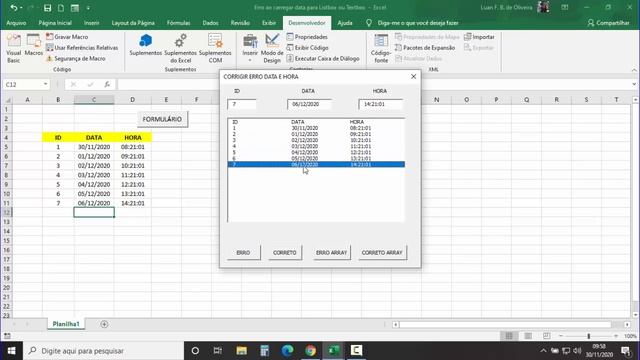
Task: Click the insert function fx icon
Action: pyautogui.click(x=107, y=84)
